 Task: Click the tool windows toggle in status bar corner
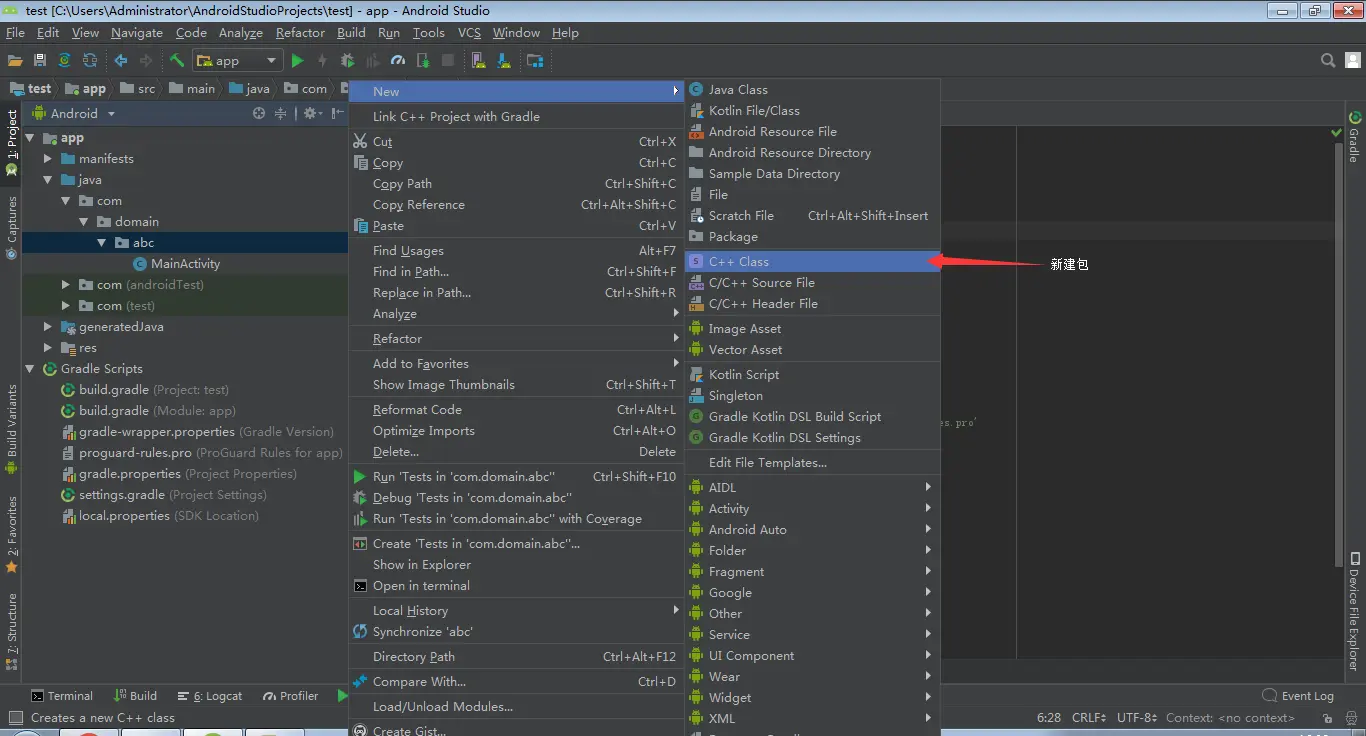(x=15, y=717)
